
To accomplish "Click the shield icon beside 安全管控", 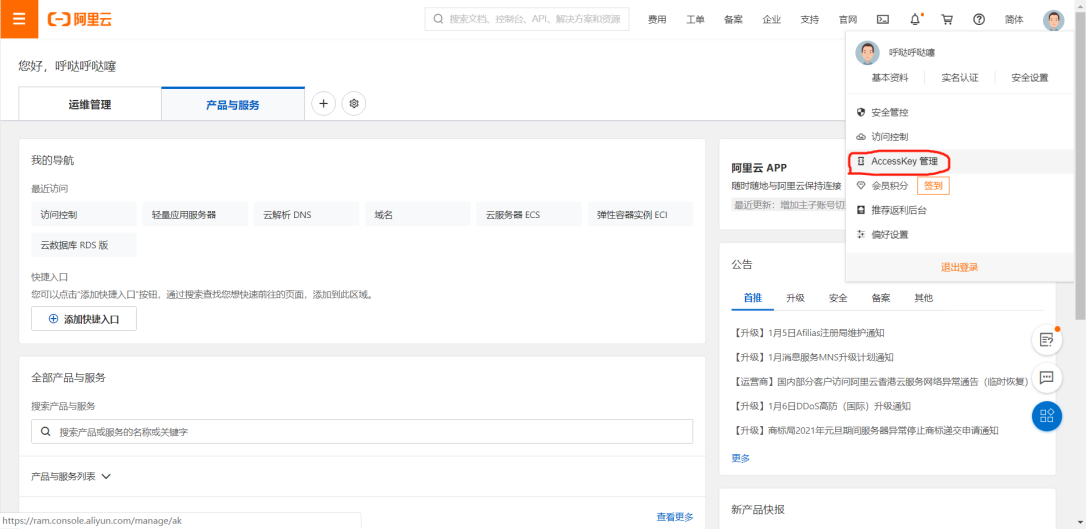I will [861, 112].
